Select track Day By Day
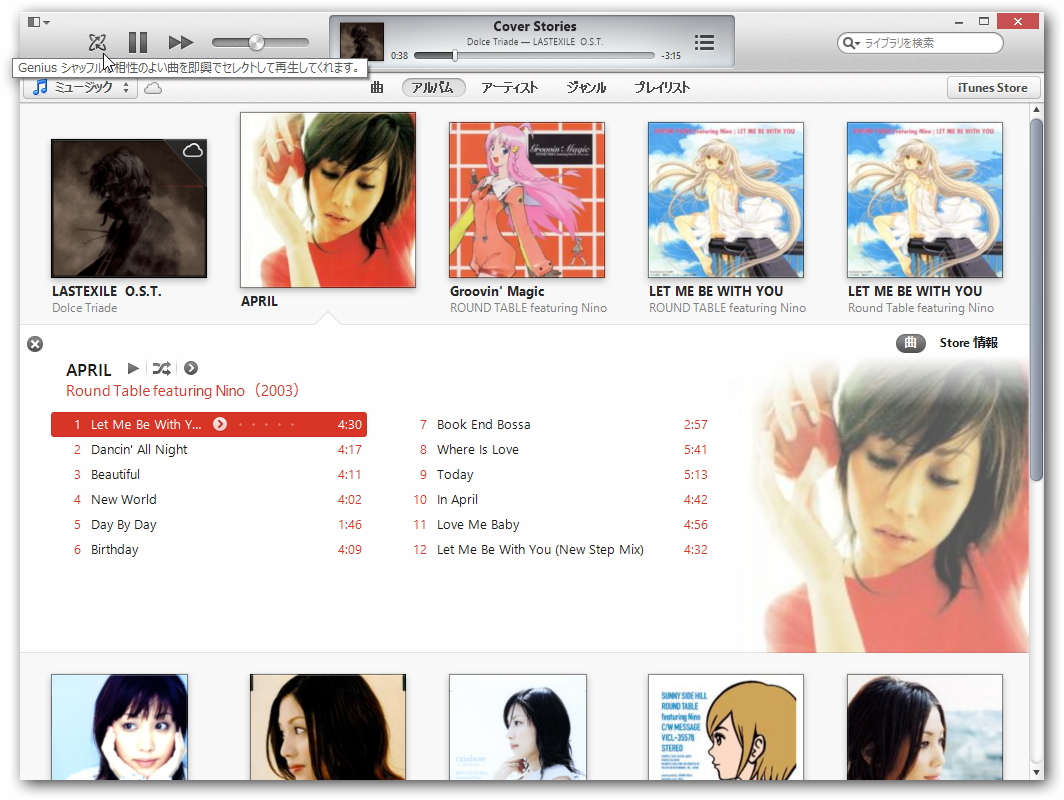Screen dimensions: 1064x800 point(209,525)
